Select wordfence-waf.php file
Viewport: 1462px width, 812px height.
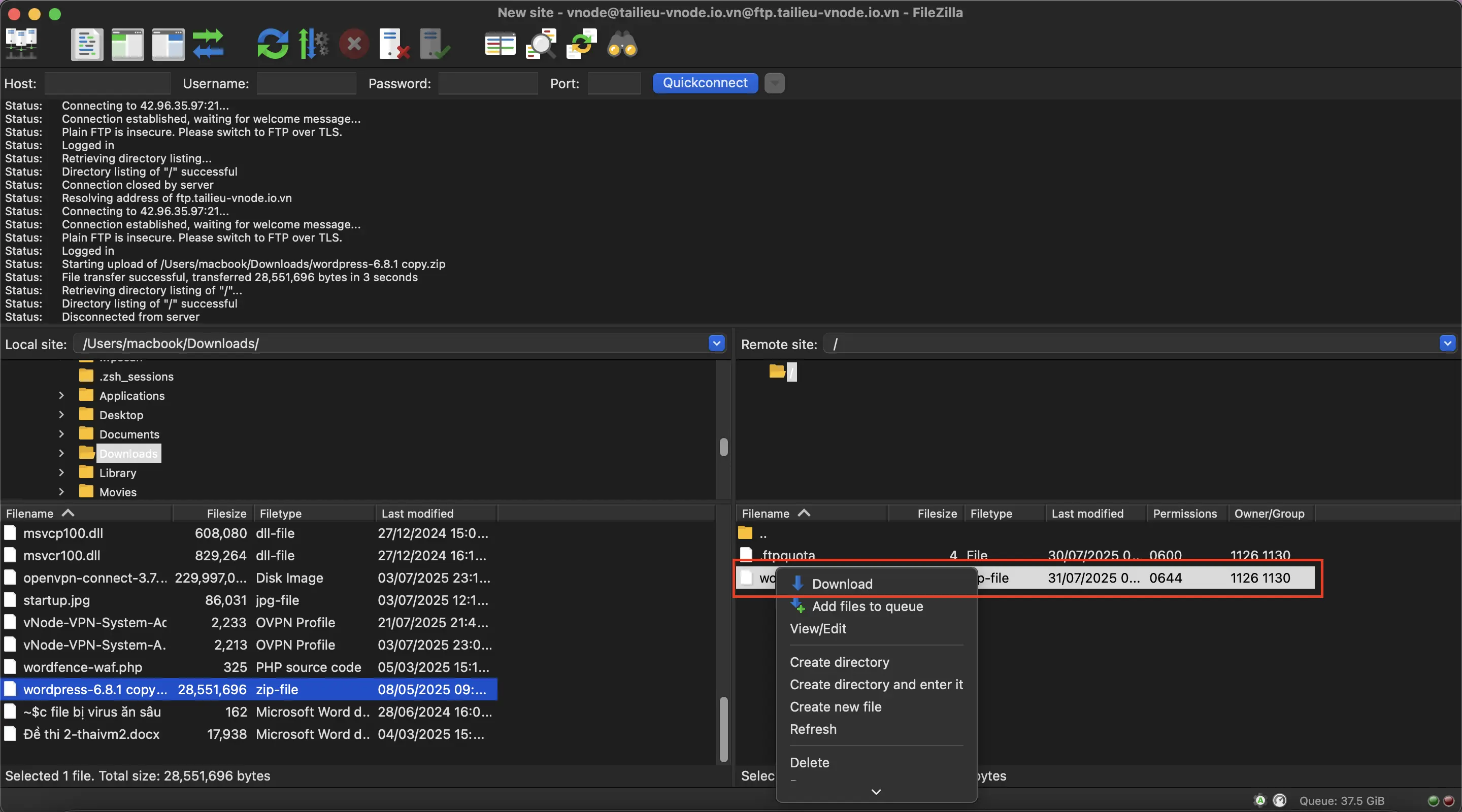tap(249, 667)
